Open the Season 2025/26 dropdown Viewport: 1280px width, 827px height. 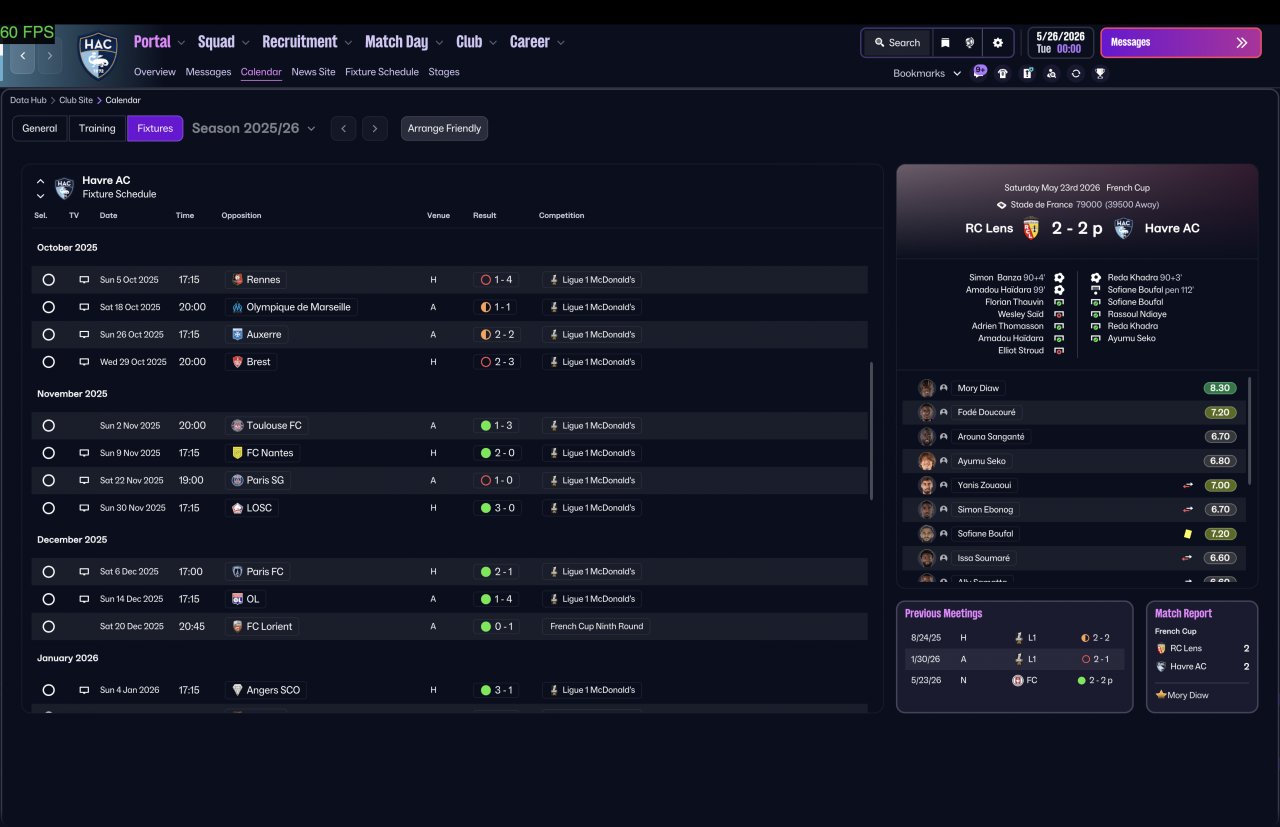pos(254,128)
